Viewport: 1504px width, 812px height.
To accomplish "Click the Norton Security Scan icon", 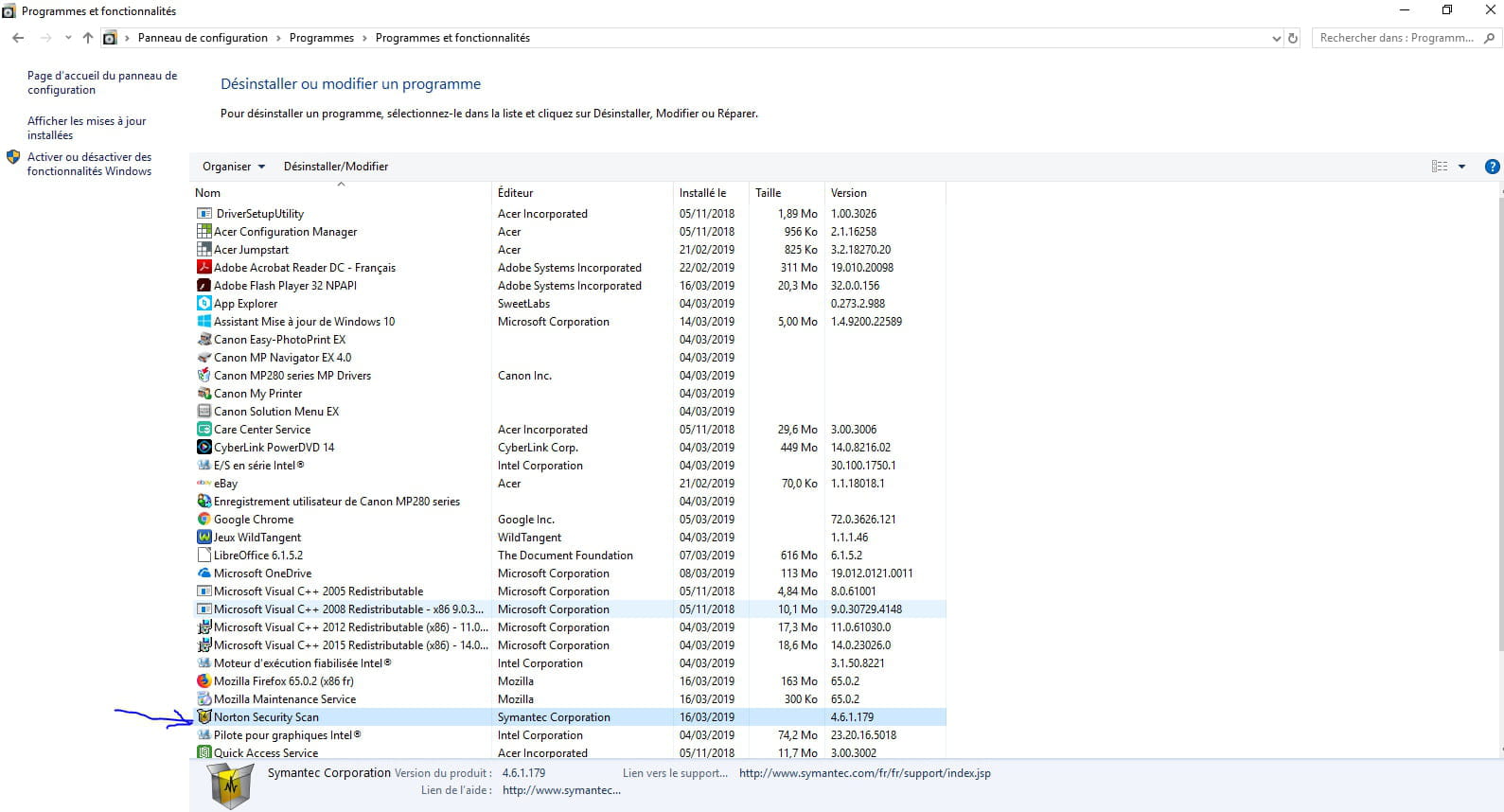I will (203, 717).
